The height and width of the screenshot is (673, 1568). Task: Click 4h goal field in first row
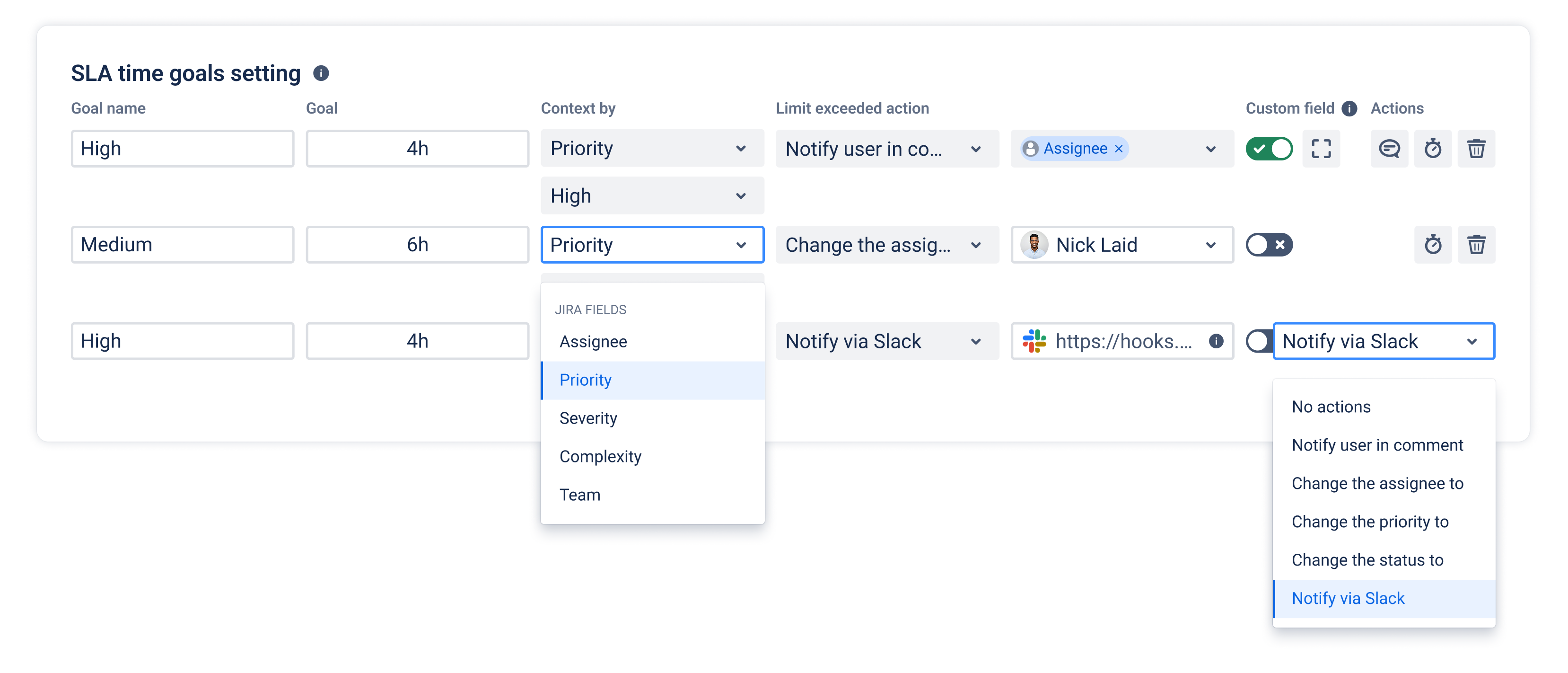[x=418, y=149]
